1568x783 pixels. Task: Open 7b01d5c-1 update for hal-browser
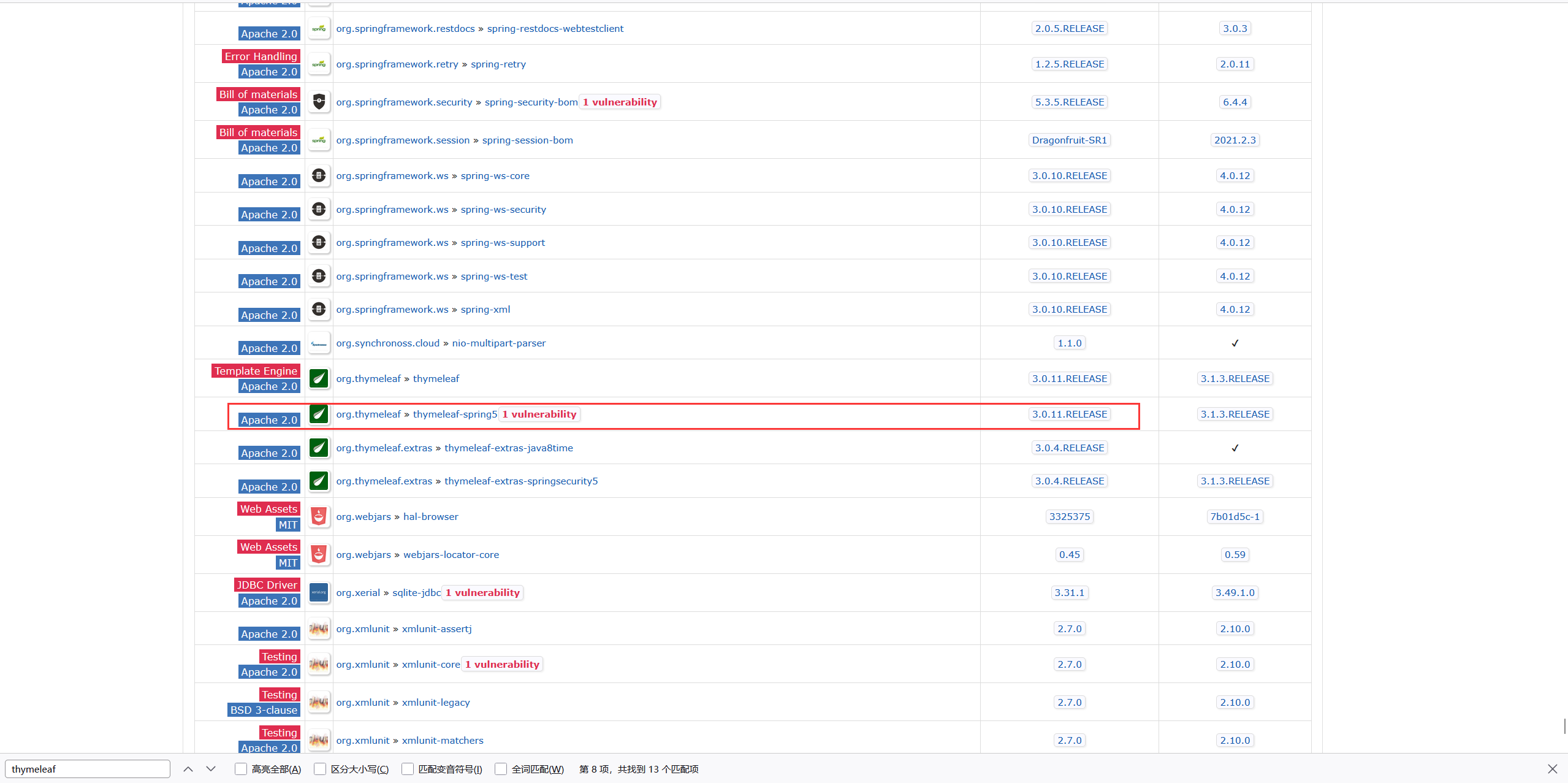(x=1235, y=517)
